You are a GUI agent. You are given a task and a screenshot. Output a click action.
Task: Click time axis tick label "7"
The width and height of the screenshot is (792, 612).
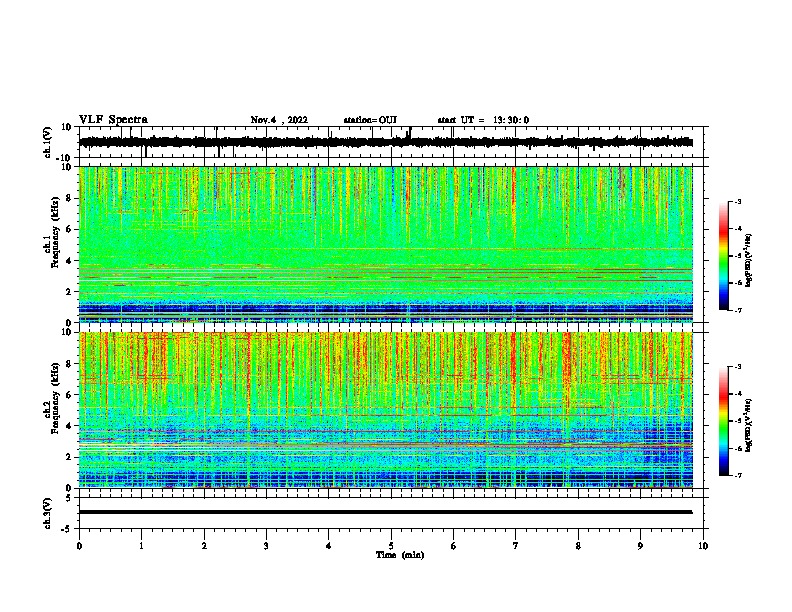click(516, 546)
